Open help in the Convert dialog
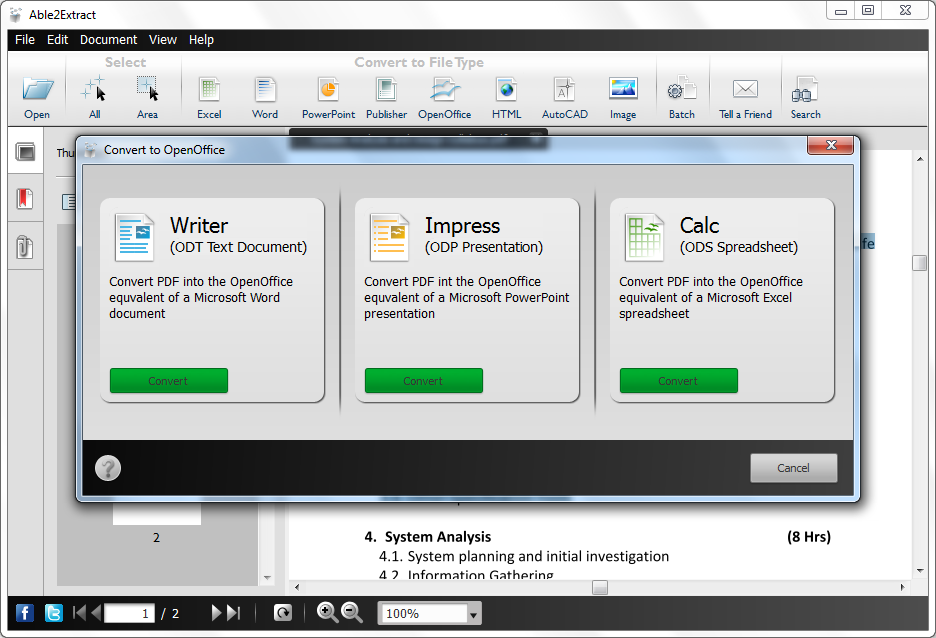 point(107,467)
